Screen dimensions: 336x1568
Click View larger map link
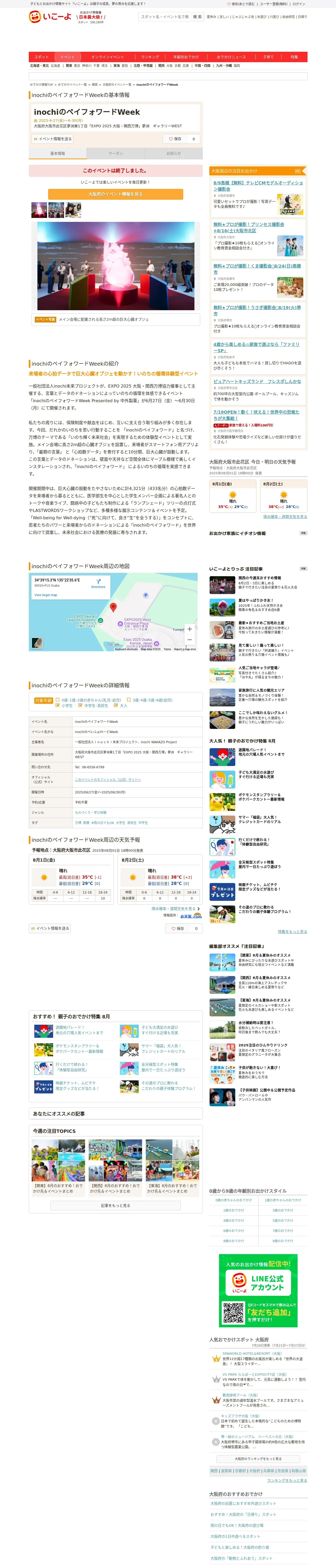click(46, 595)
